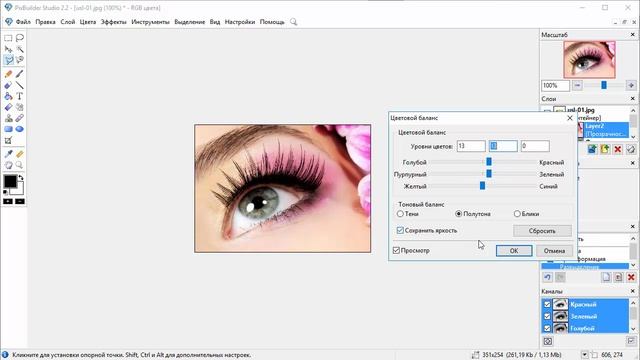
Task: Click the navigator eye thumbnail
Action: (589, 60)
